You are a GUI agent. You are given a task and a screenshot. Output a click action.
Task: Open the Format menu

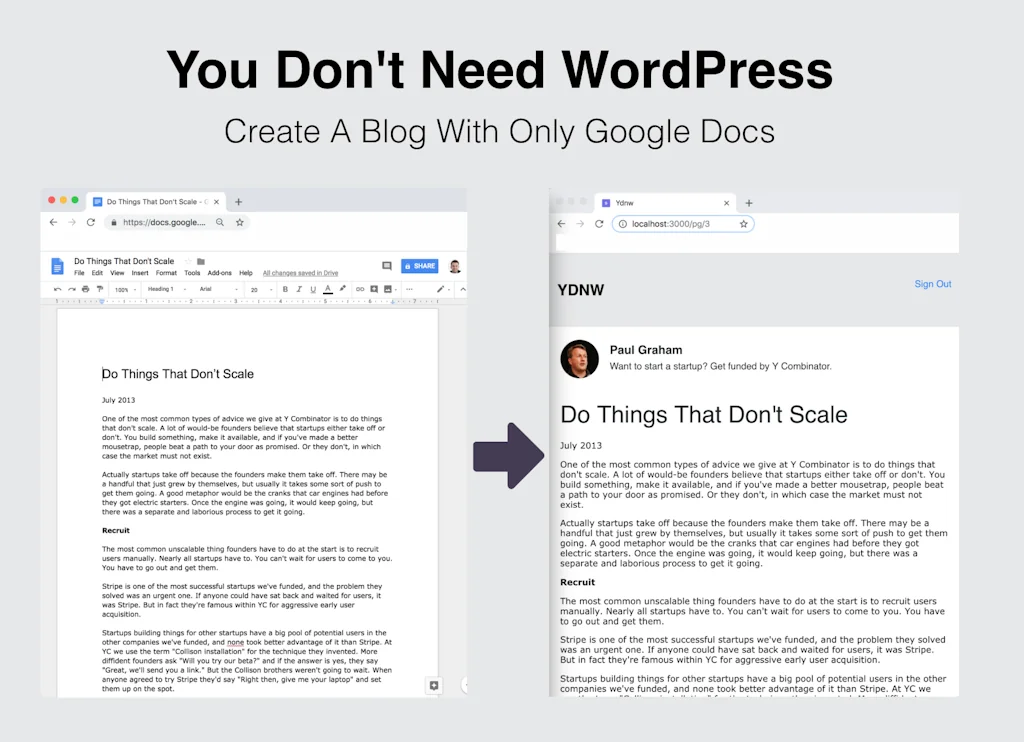click(x=166, y=275)
